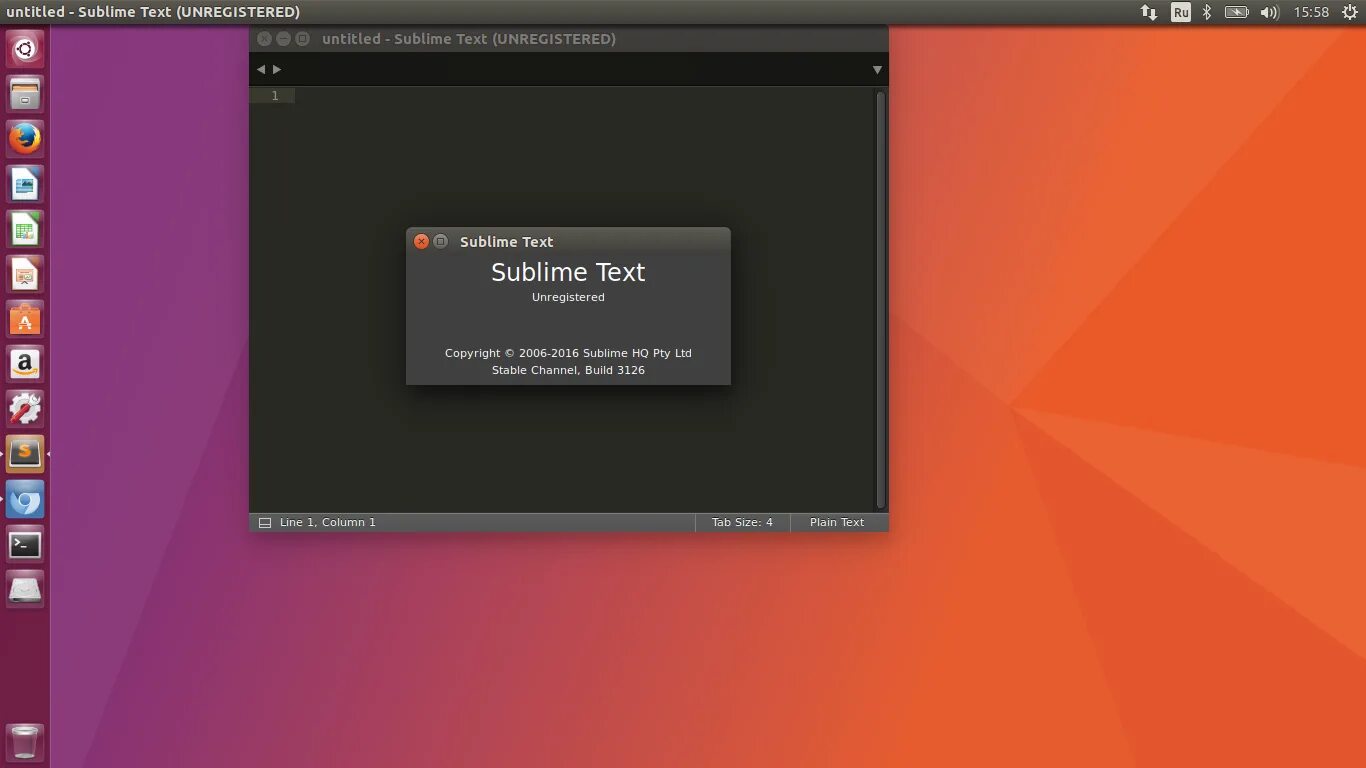Image resolution: width=1366 pixels, height=768 pixels.
Task: Minimize the main Sublime Text editor window
Action: 283,39
